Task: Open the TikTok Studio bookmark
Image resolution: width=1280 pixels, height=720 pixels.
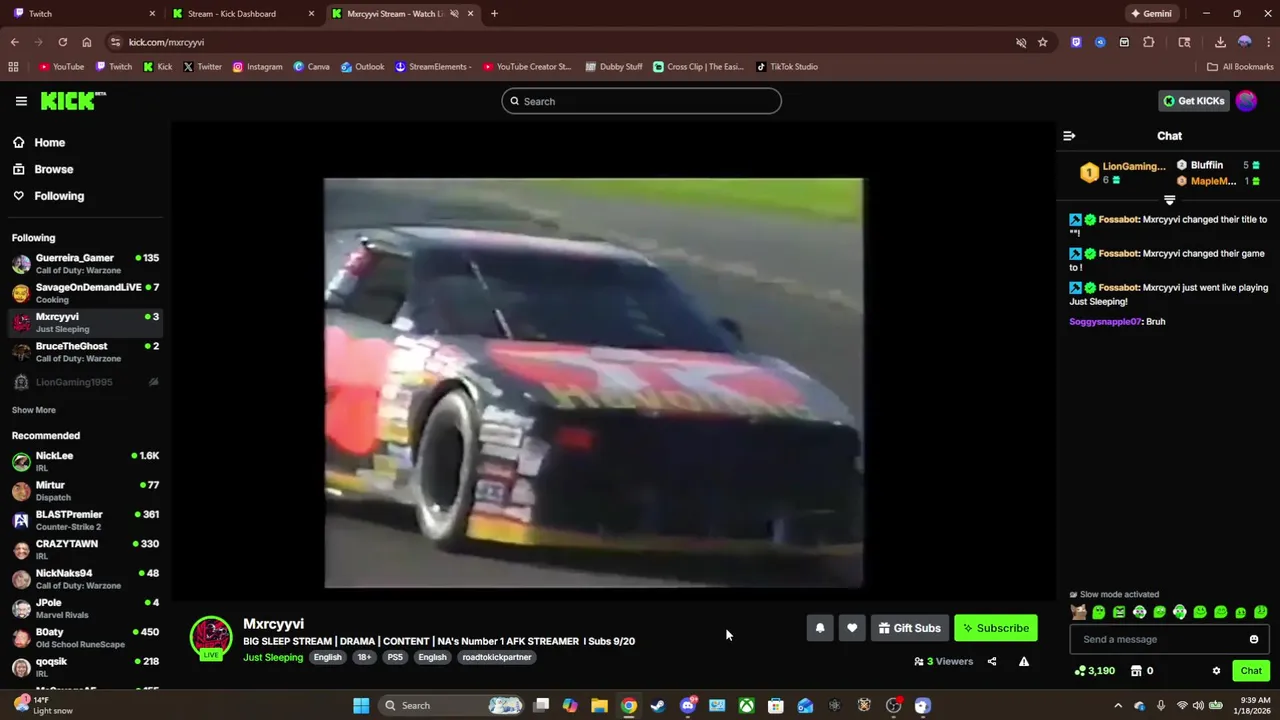Action: click(787, 67)
